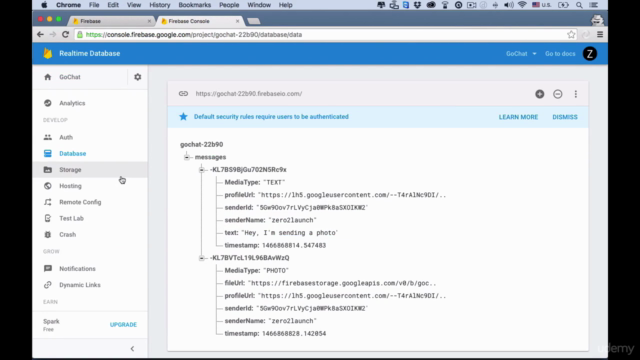
Task: Click the Database sidebar icon
Action: tap(48, 153)
